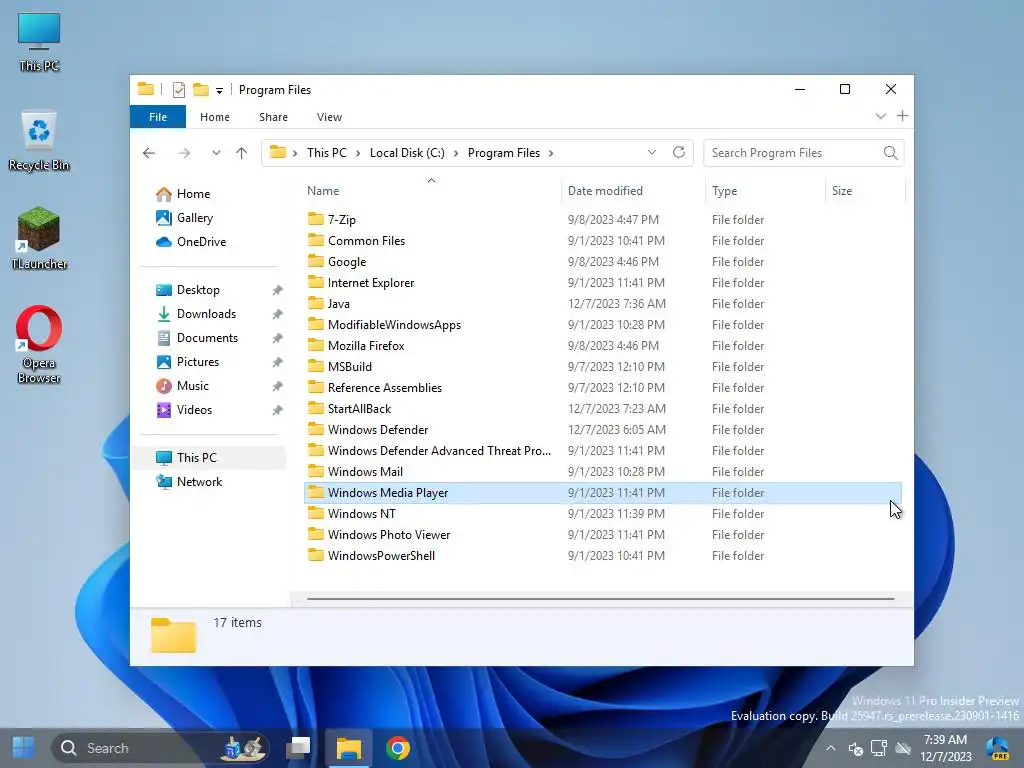Select the Windows Mail folder icon
Image resolution: width=1024 pixels, height=768 pixels.
click(315, 471)
